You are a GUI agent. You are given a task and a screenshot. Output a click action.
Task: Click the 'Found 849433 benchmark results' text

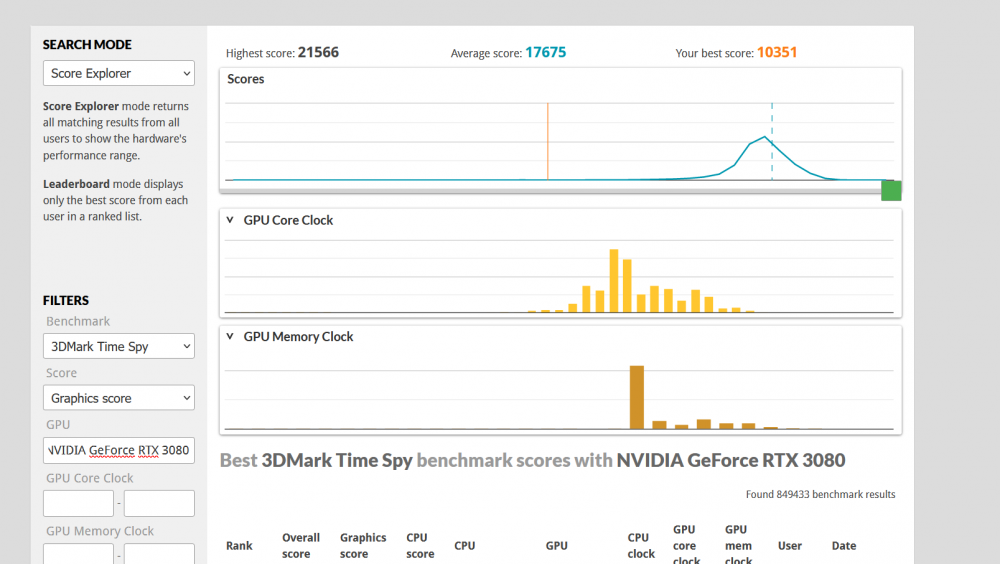(820, 494)
